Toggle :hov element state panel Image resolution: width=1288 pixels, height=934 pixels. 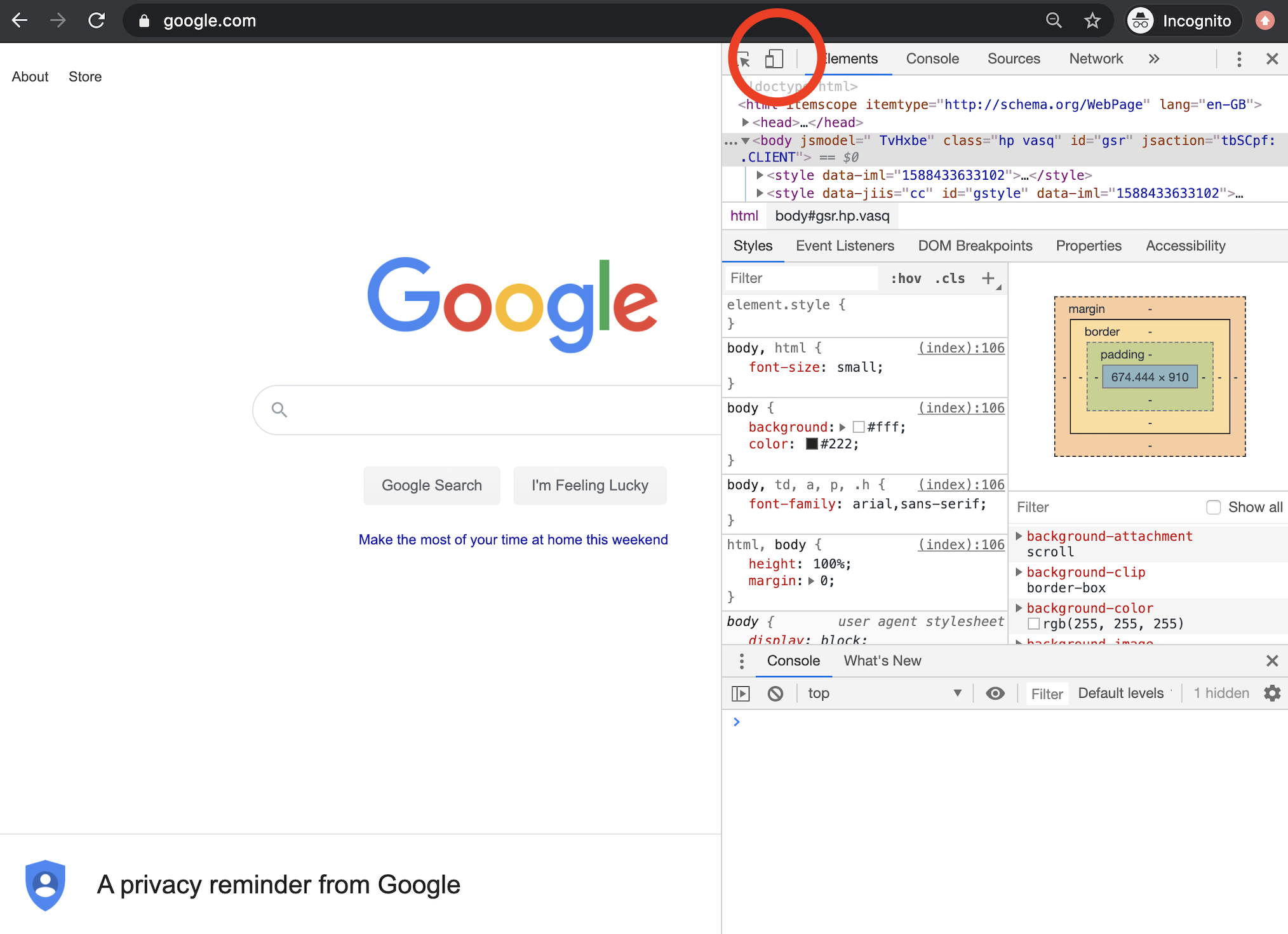[906, 278]
